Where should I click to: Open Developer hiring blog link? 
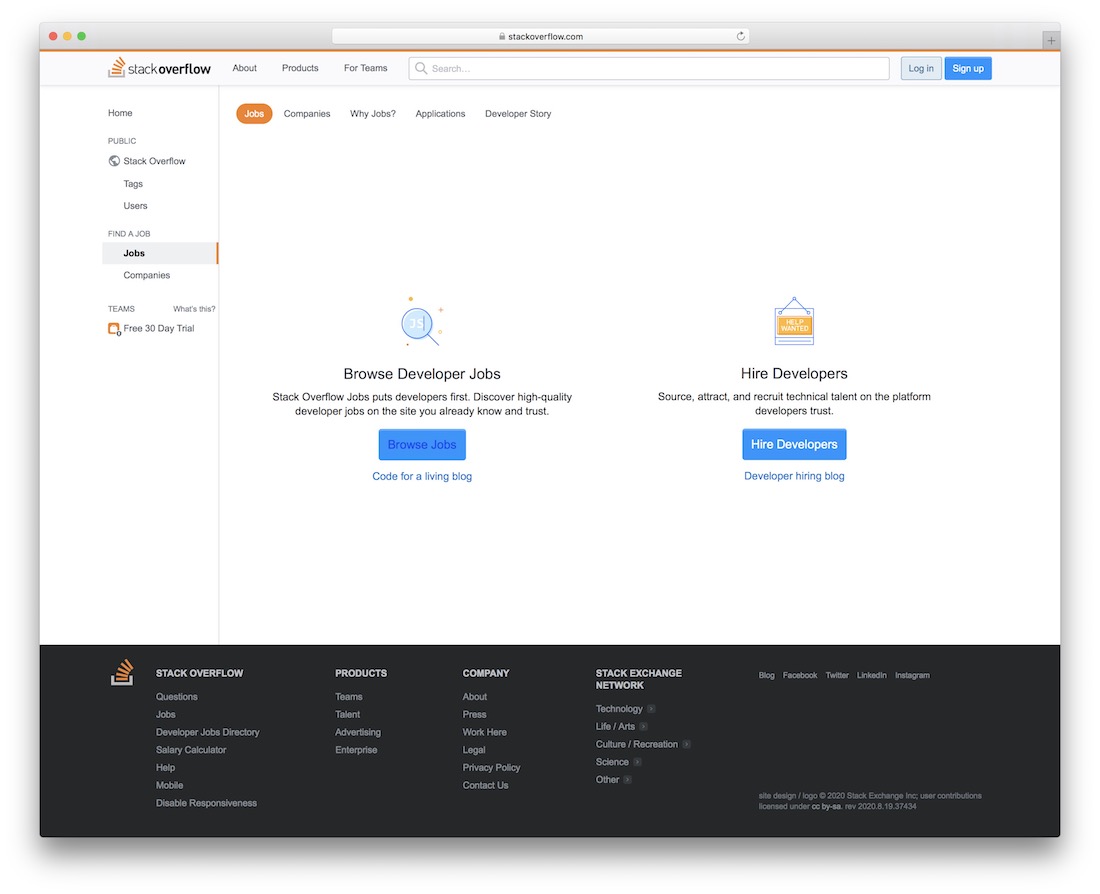(x=794, y=476)
